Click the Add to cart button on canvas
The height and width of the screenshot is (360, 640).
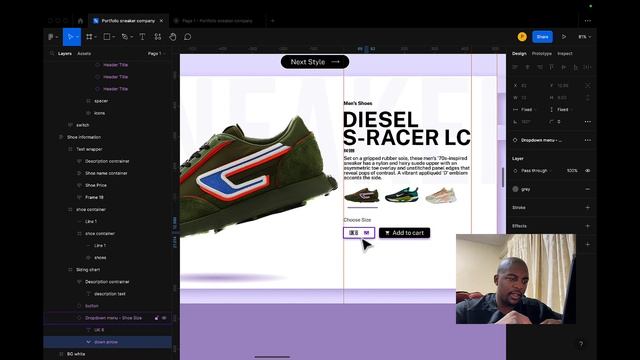[404, 233]
